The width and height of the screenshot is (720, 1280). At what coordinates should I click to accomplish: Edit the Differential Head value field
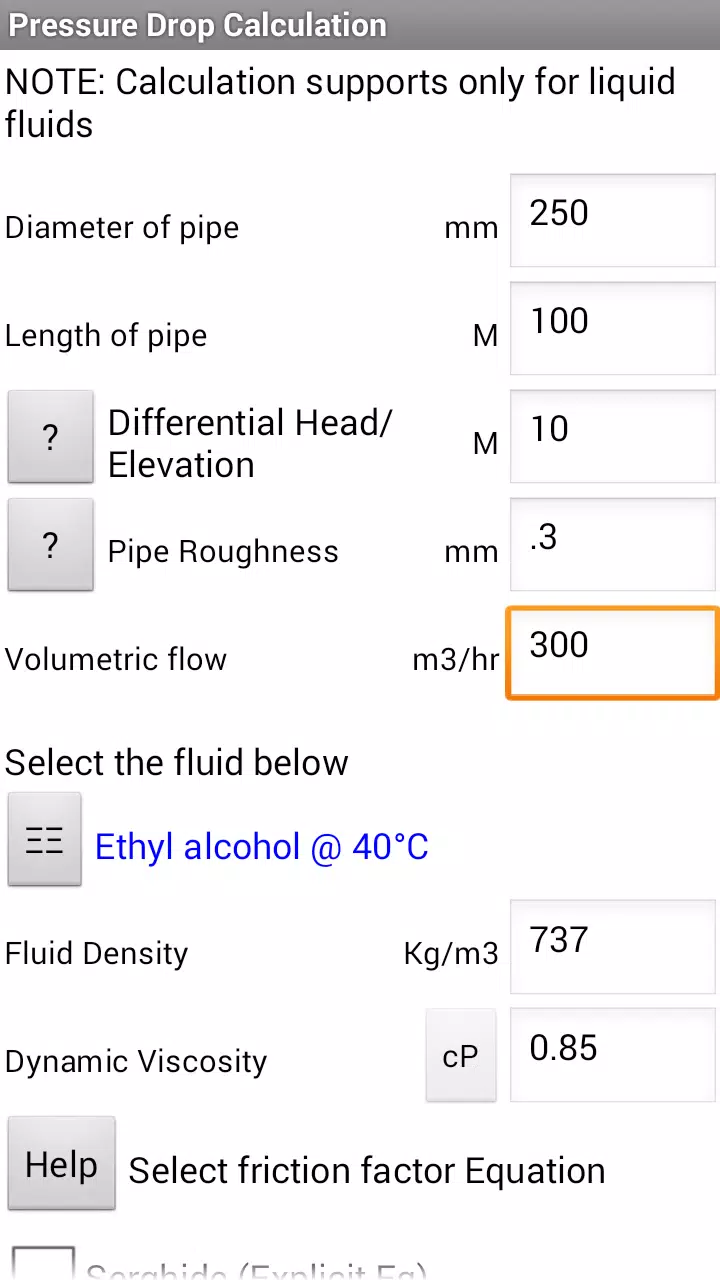[613, 436]
